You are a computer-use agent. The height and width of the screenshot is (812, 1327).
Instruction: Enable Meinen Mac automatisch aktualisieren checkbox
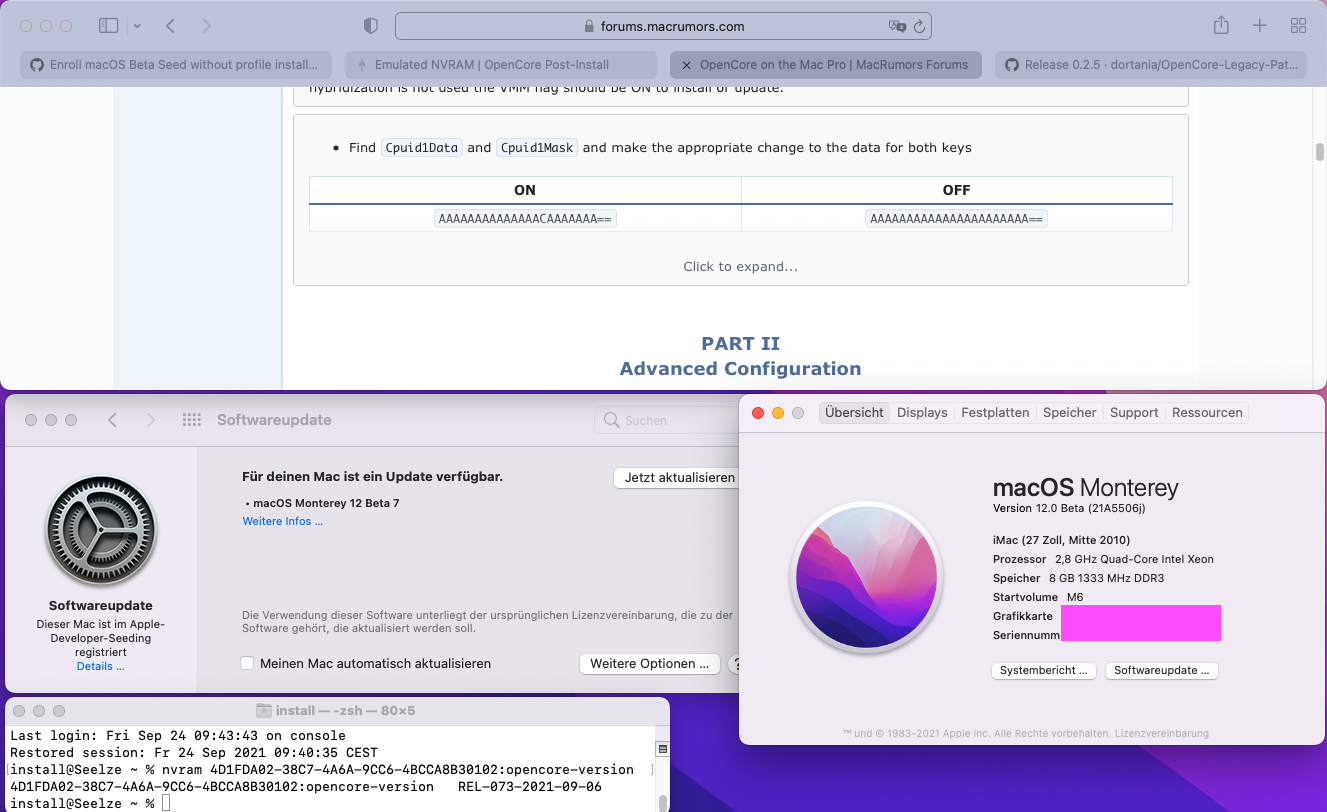[247, 663]
